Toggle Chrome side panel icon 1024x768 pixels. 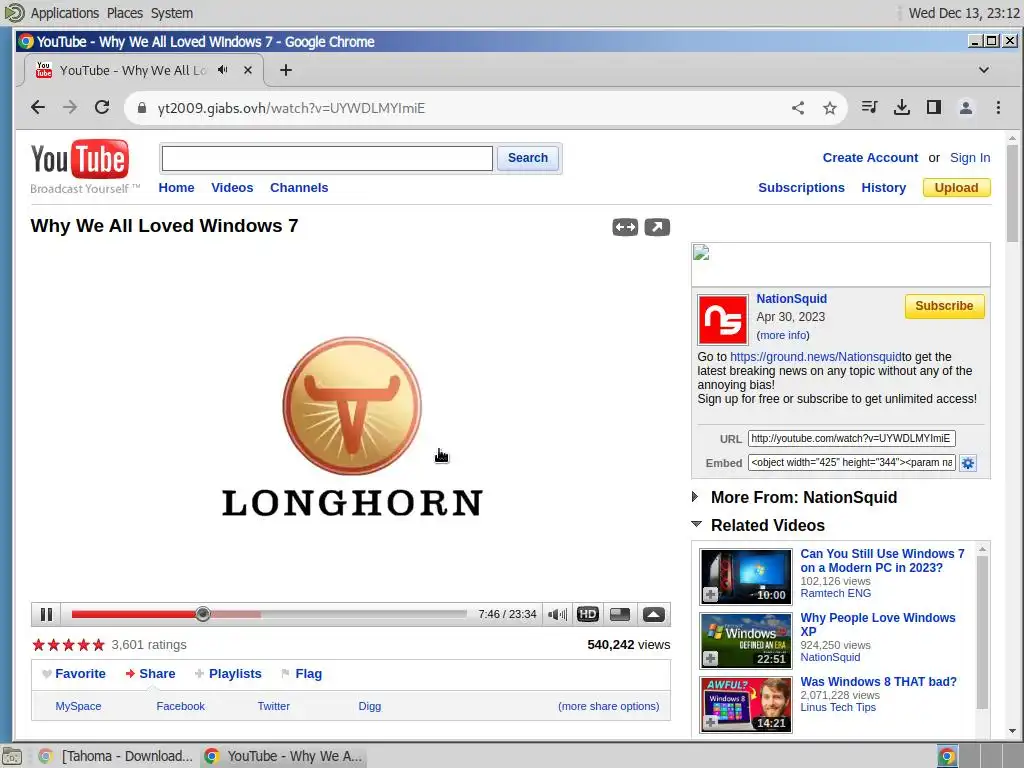click(934, 108)
